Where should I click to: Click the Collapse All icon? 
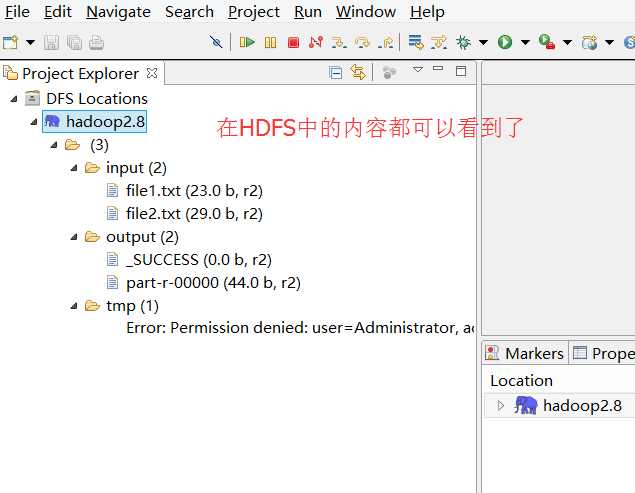click(x=335, y=73)
